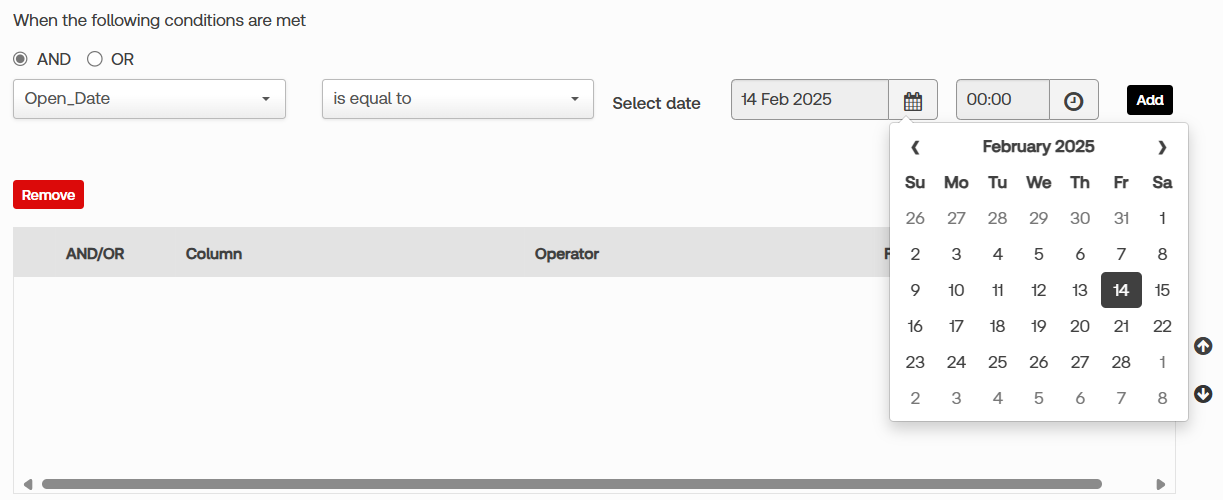Go to previous month in calendar
The height and width of the screenshot is (500, 1223).
click(x=915, y=147)
